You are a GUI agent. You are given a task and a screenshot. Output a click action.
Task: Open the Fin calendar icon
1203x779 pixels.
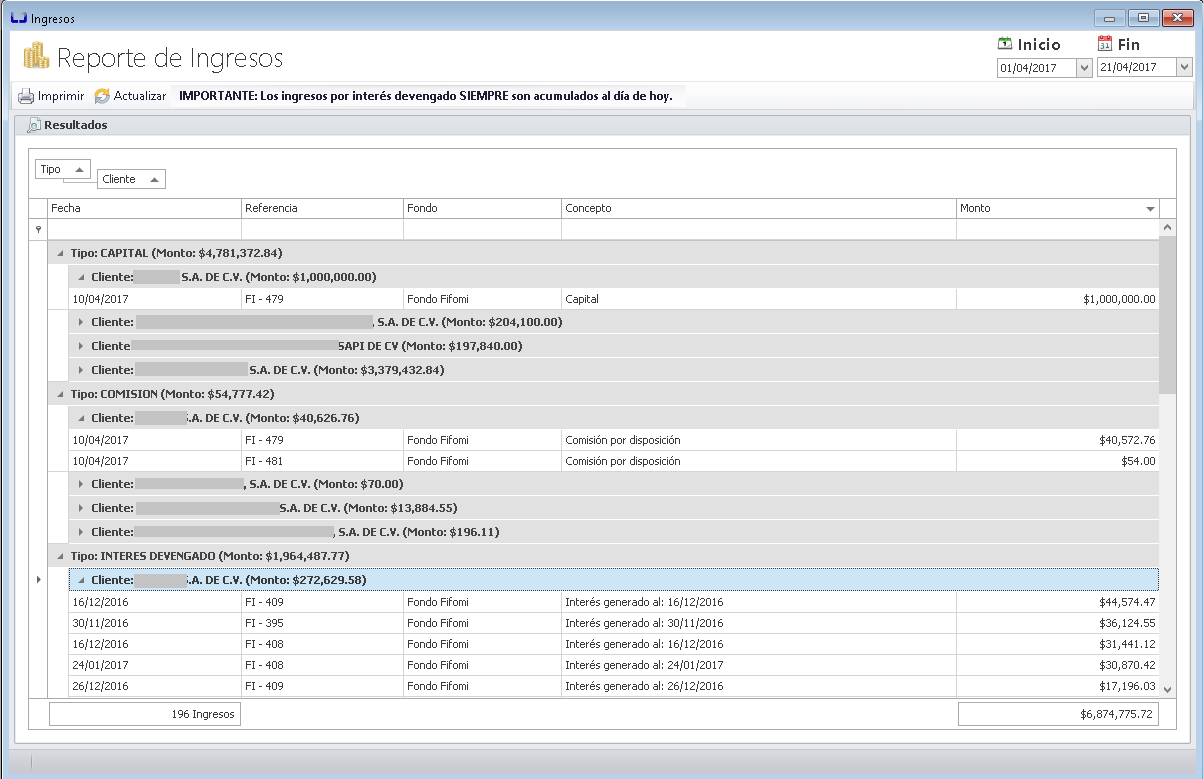1104,44
